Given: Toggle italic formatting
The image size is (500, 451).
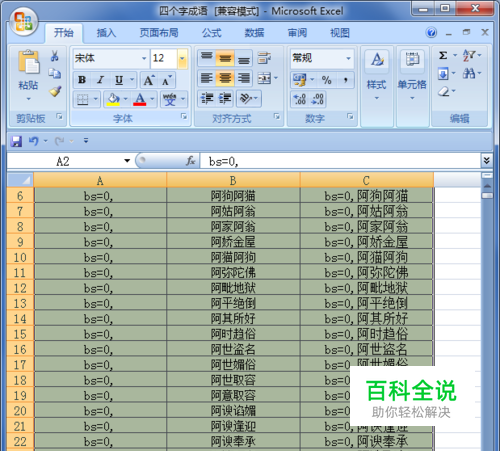Looking at the screenshot, I should pyautogui.click(x=100, y=80).
